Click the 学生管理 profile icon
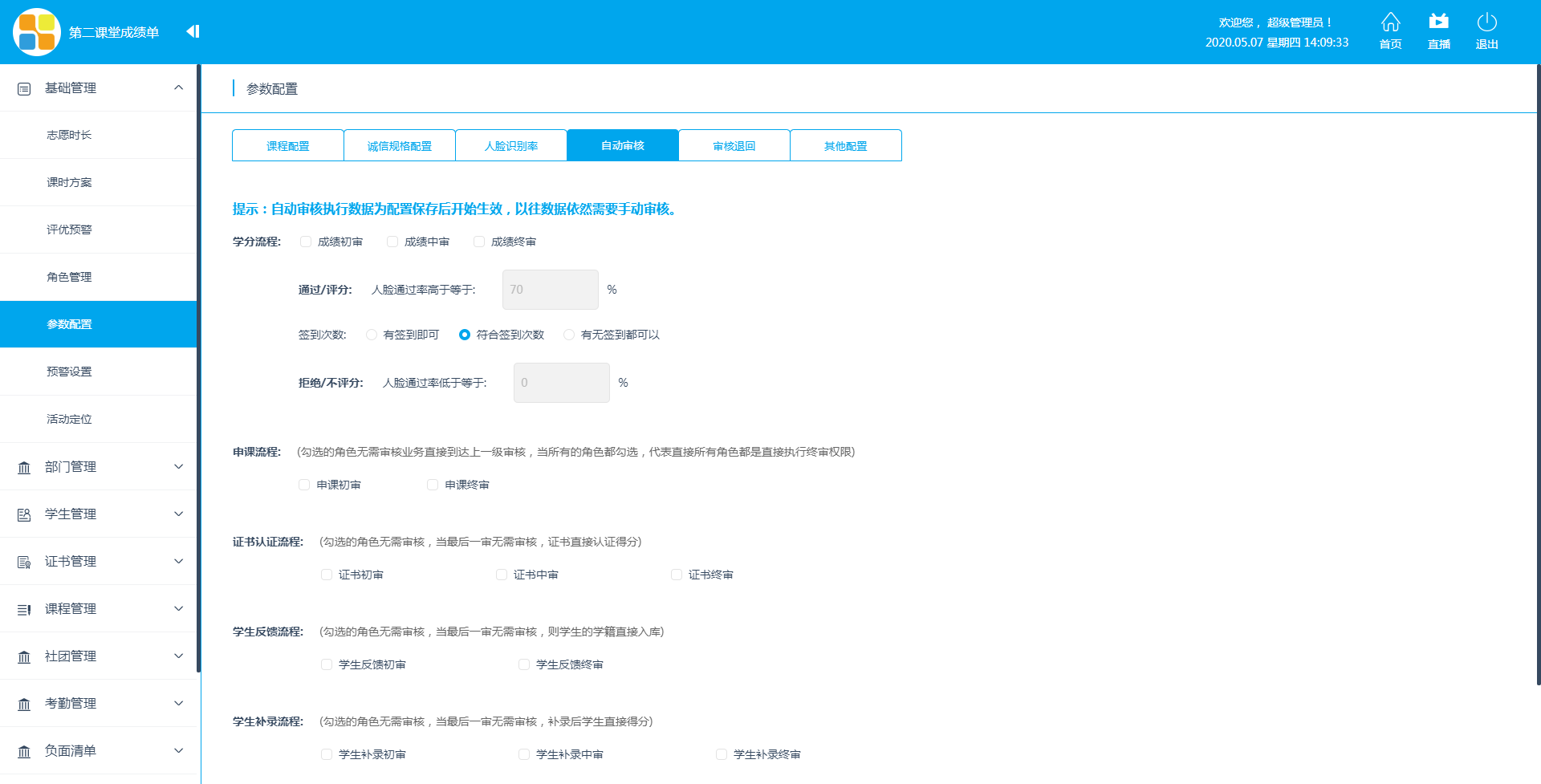The image size is (1541, 784). (24, 514)
